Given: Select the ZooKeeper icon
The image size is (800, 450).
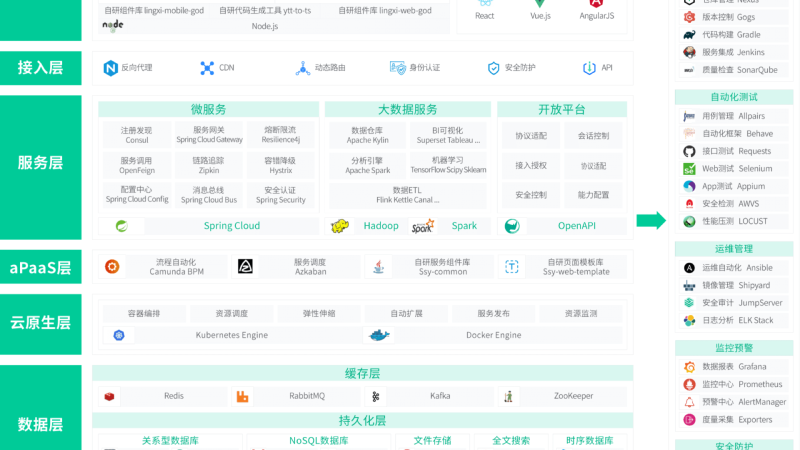Looking at the screenshot, I should [508, 396].
